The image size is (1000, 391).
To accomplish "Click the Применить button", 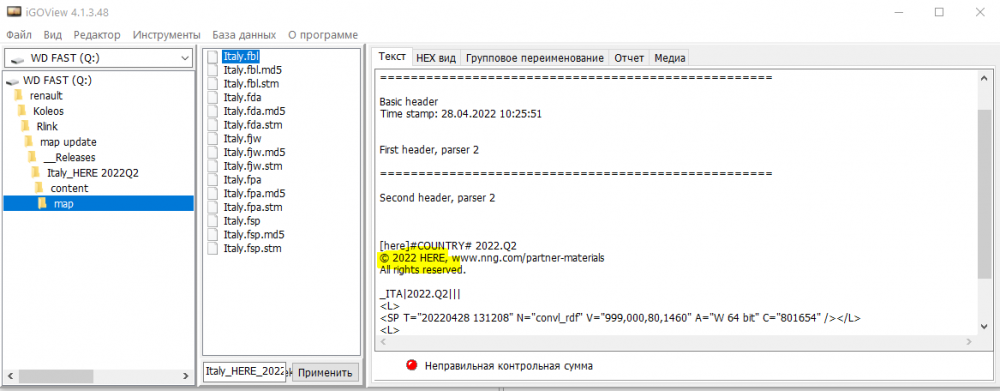I will pyautogui.click(x=325, y=373).
